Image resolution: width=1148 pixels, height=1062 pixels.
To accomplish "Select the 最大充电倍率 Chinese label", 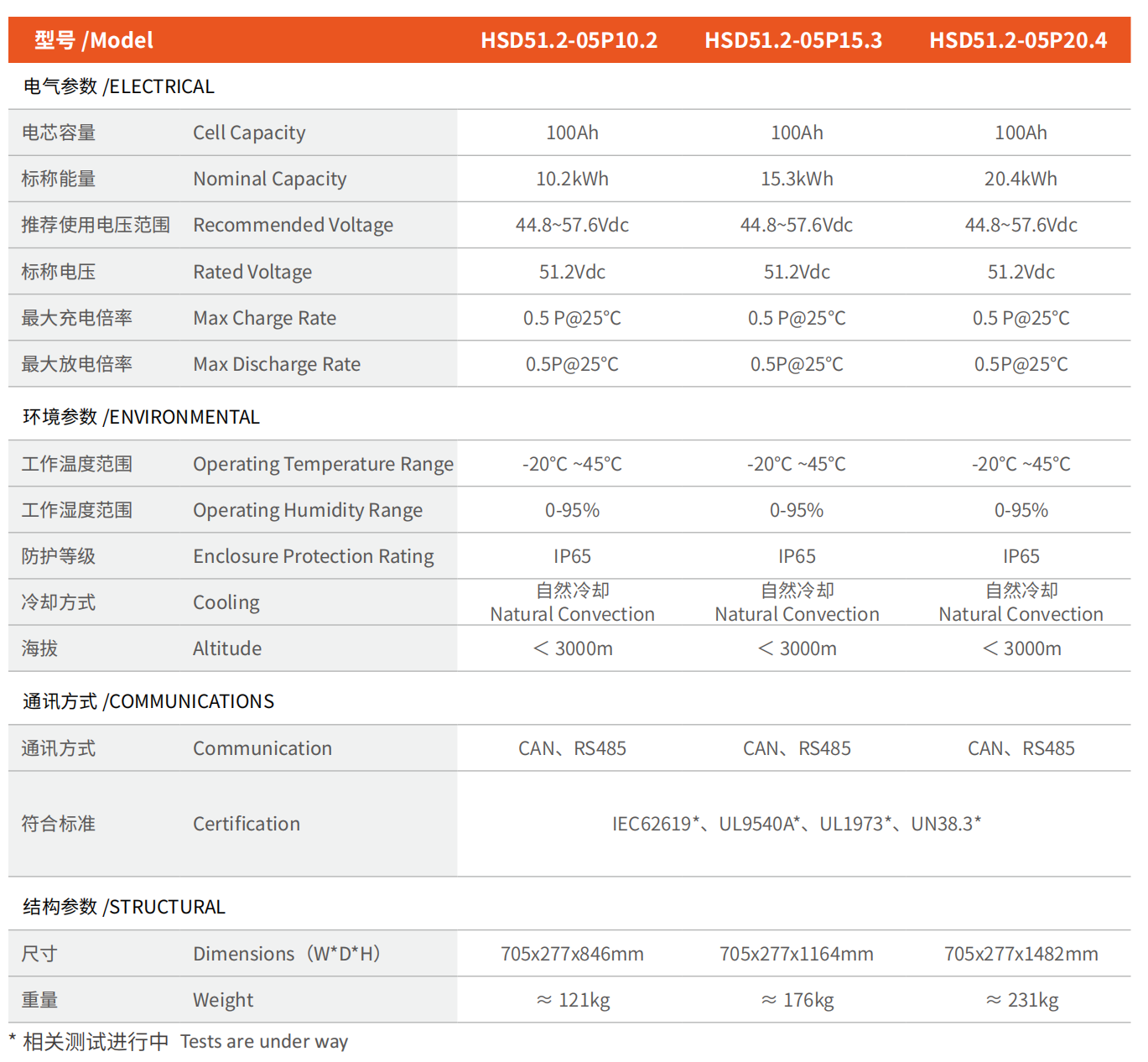I will click(77, 318).
